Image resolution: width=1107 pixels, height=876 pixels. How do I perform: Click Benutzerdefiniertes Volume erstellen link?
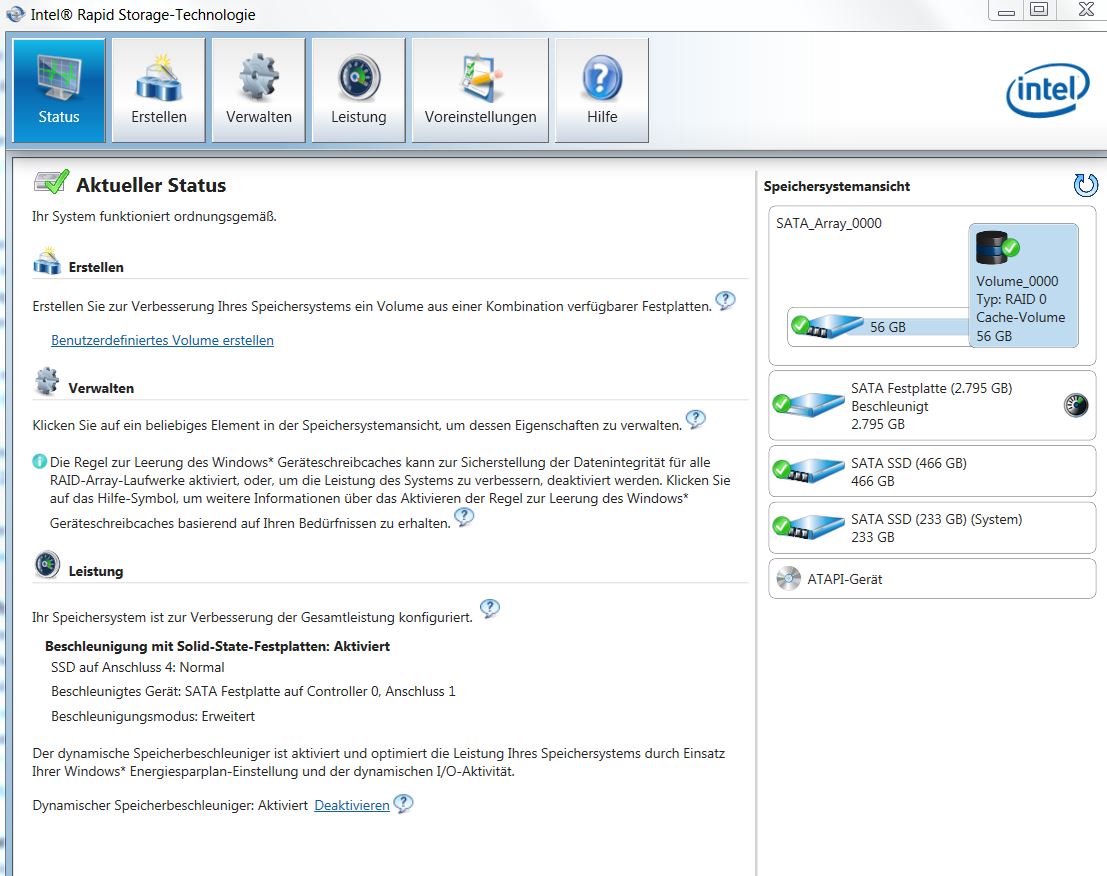(162, 340)
